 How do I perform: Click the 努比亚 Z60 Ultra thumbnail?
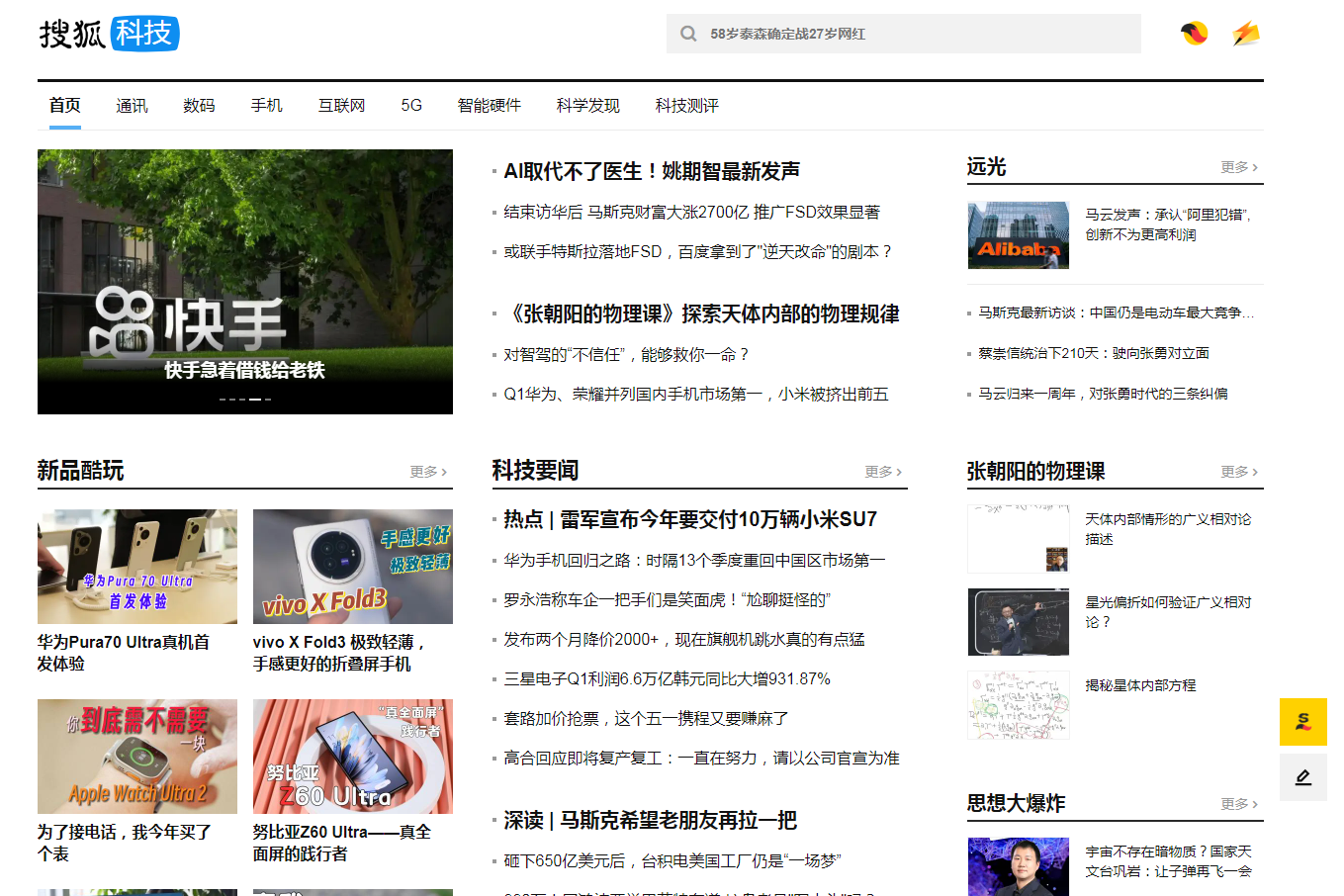pyautogui.click(x=353, y=757)
